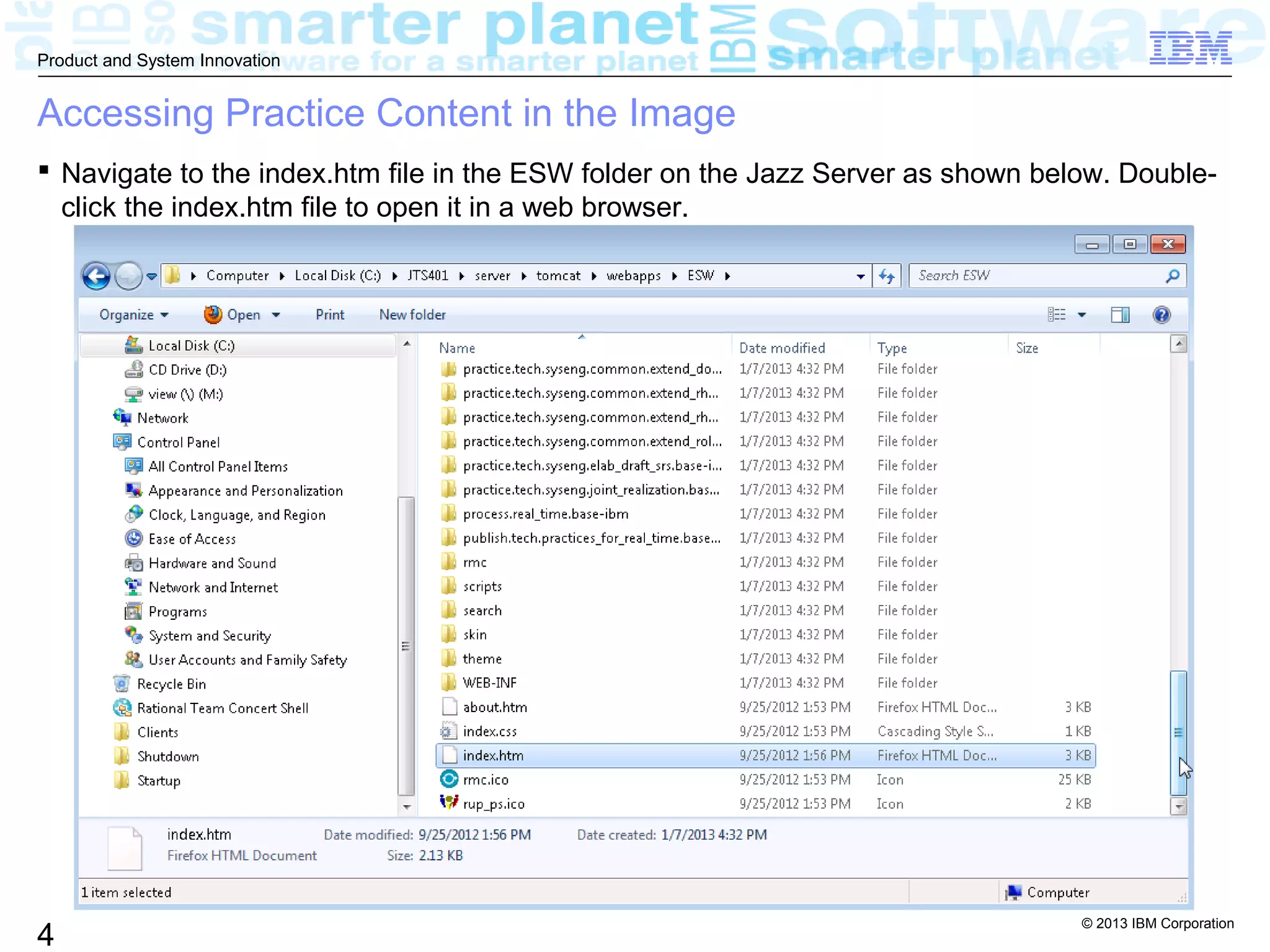Click webapps in the address breadcrumb
This screenshot has width=1270, height=952.
click(x=633, y=276)
